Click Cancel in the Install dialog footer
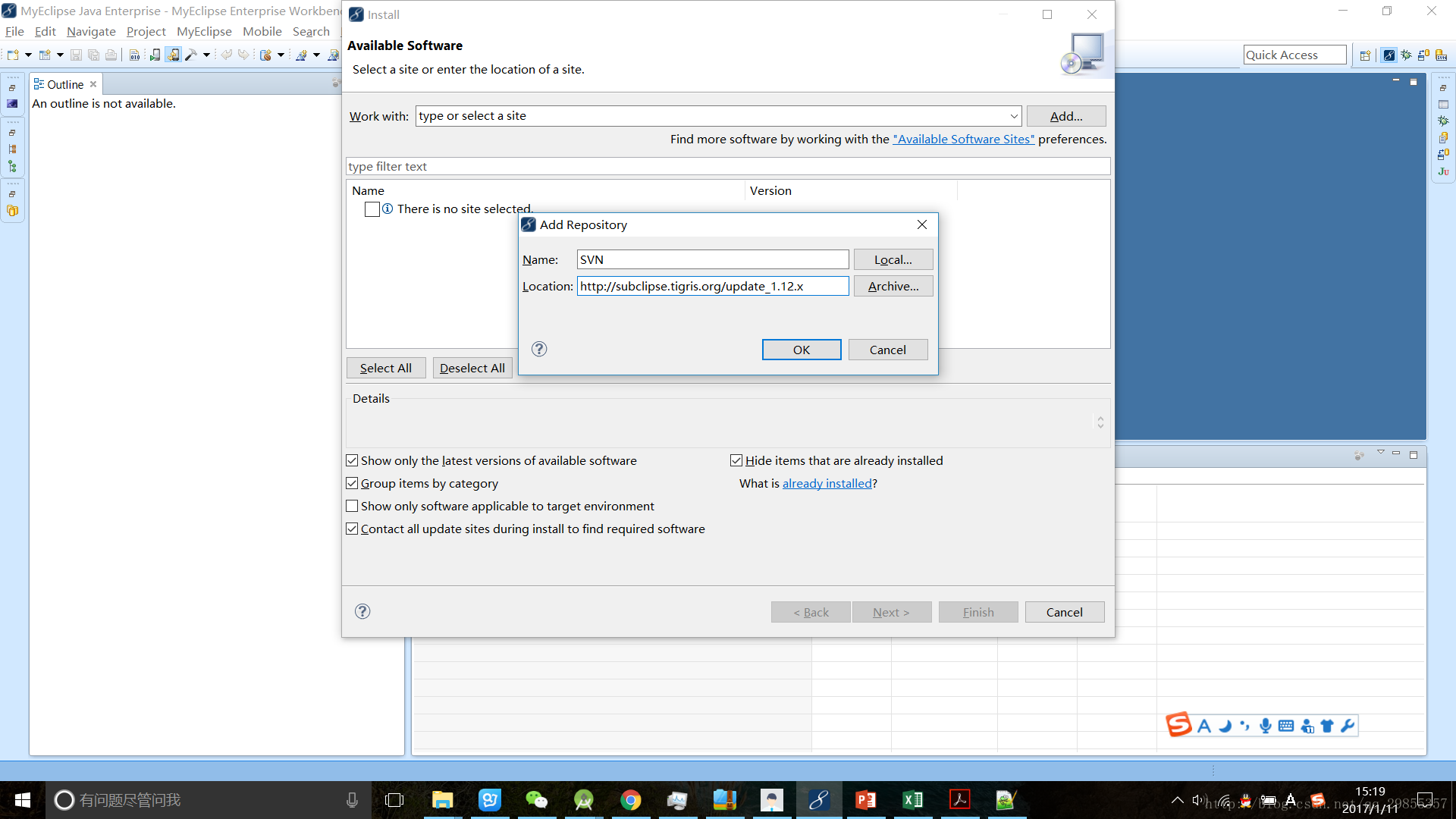 tap(1065, 612)
